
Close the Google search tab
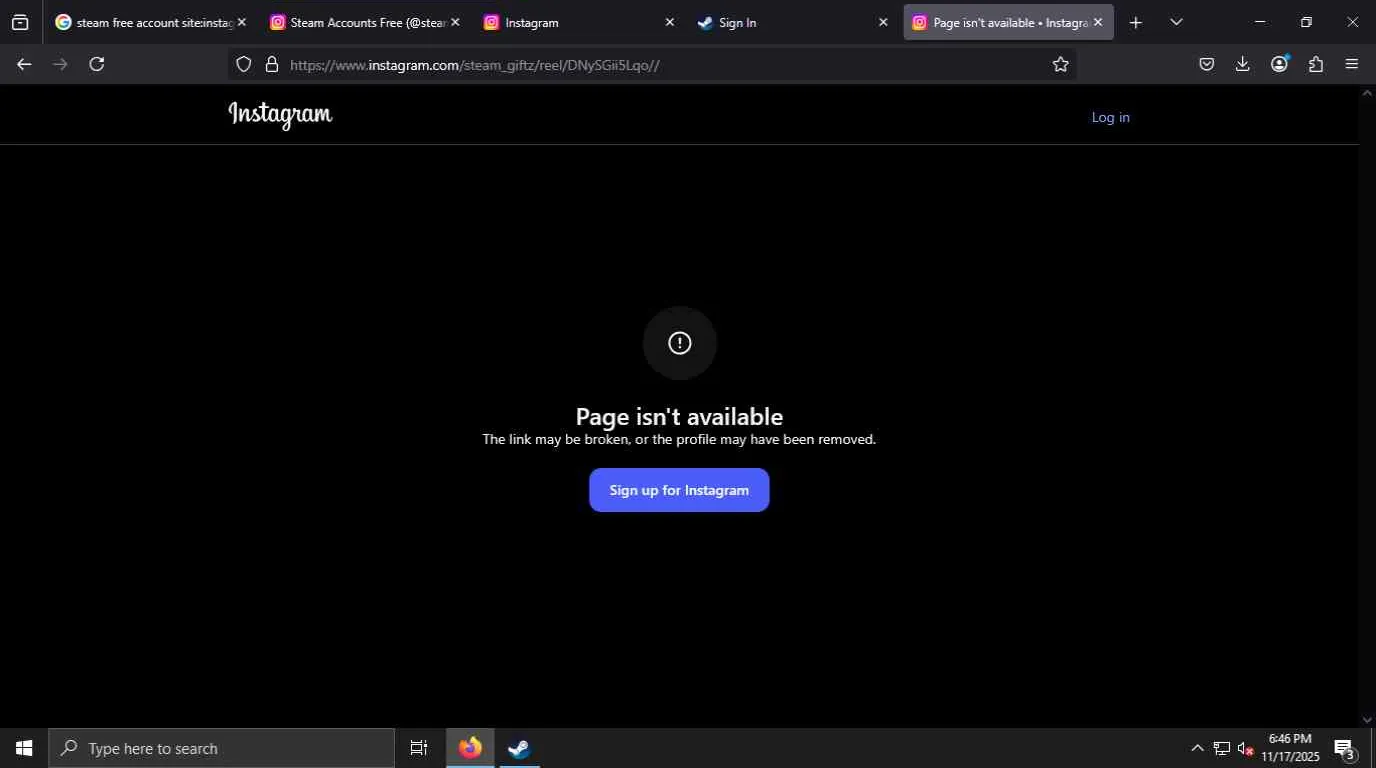click(241, 22)
